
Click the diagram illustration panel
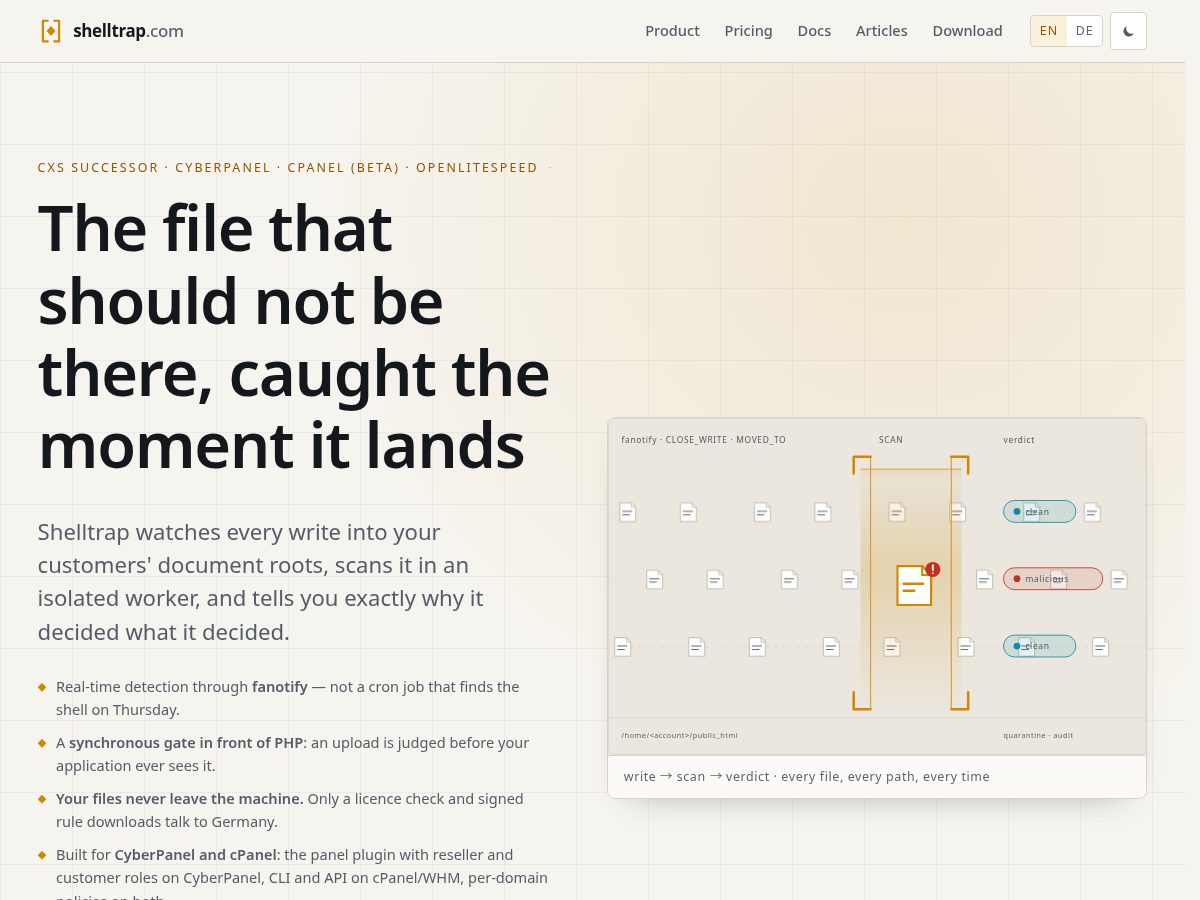tap(877, 586)
